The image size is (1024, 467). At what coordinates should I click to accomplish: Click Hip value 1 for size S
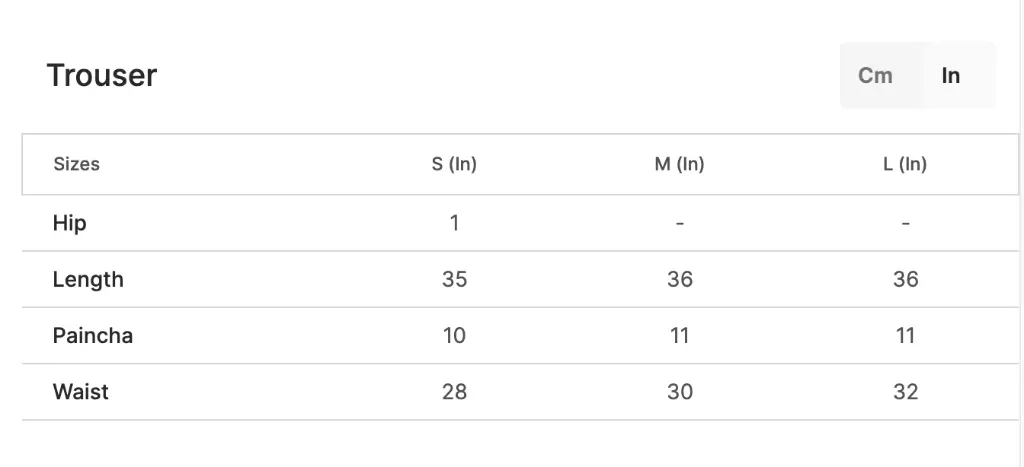(455, 223)
